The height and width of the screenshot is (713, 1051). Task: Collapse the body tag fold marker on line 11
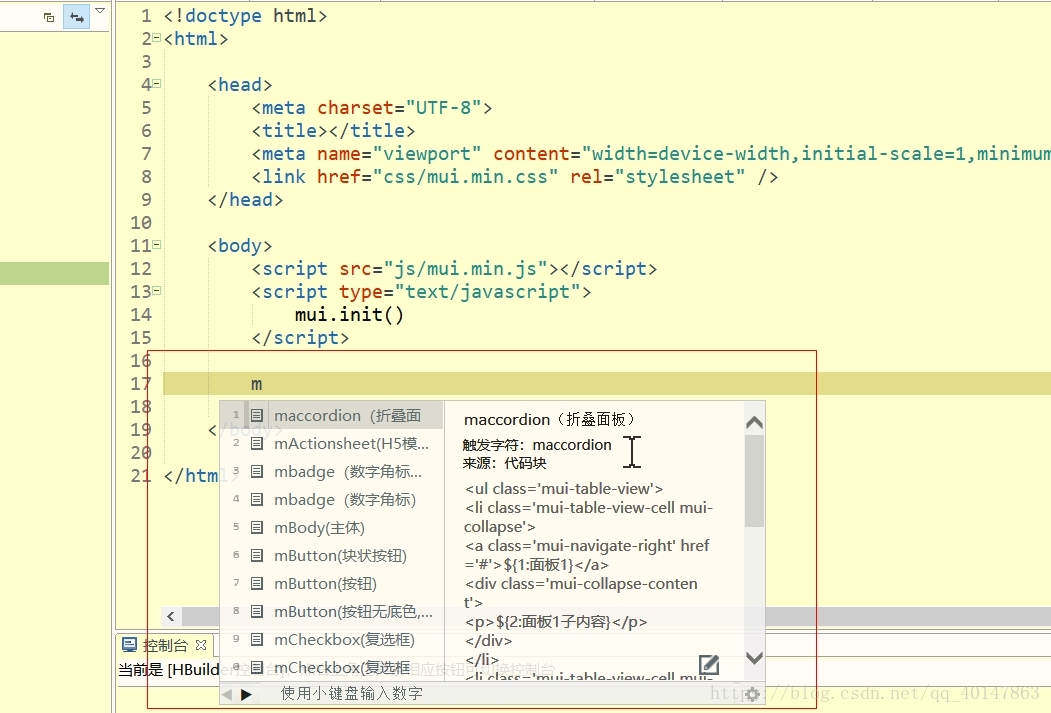tap(157, 245)
